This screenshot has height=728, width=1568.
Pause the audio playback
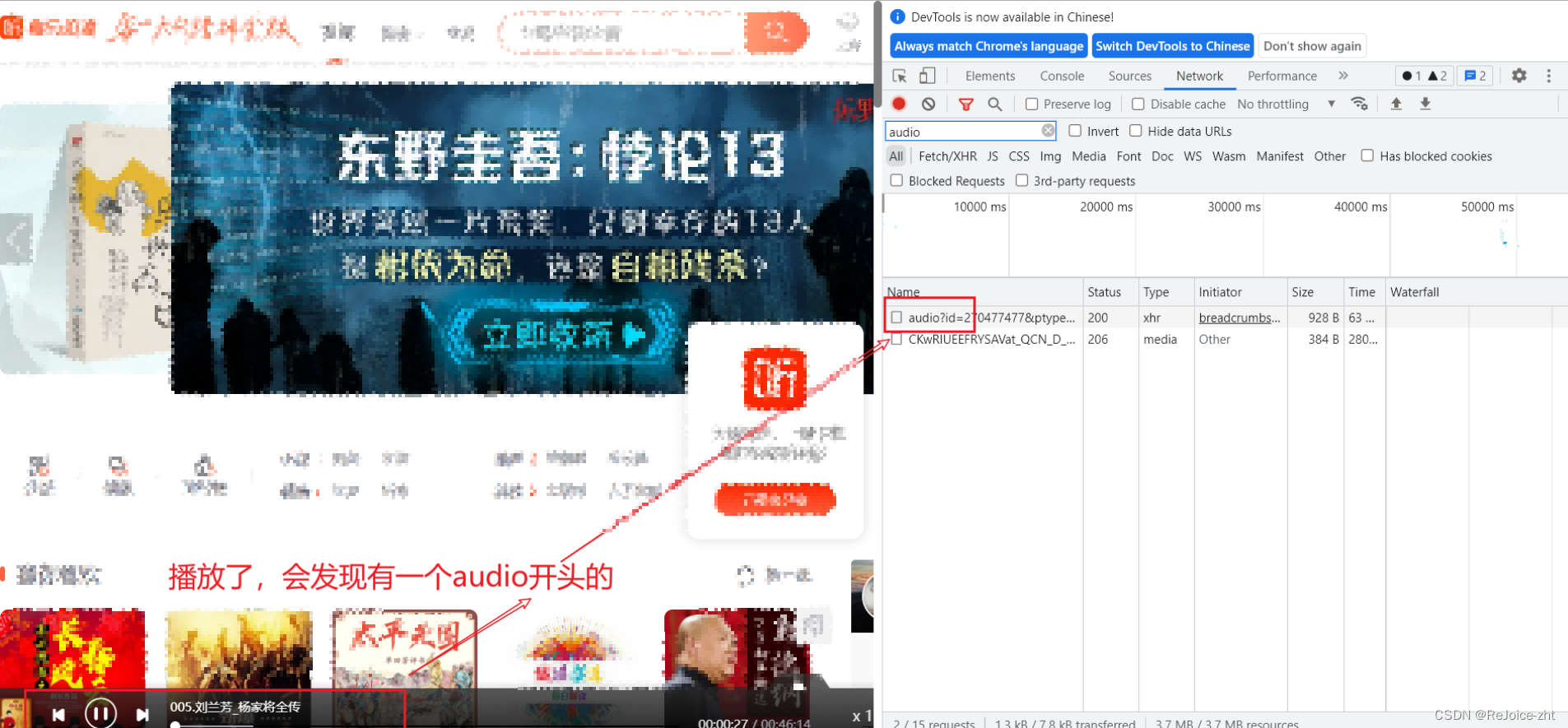100,713
